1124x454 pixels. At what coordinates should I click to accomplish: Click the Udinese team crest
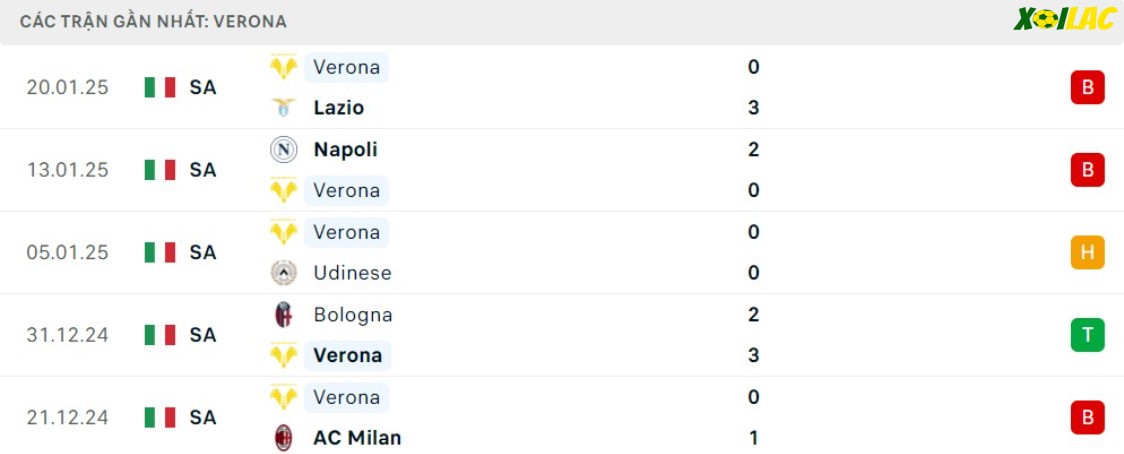tap(284, 273)
